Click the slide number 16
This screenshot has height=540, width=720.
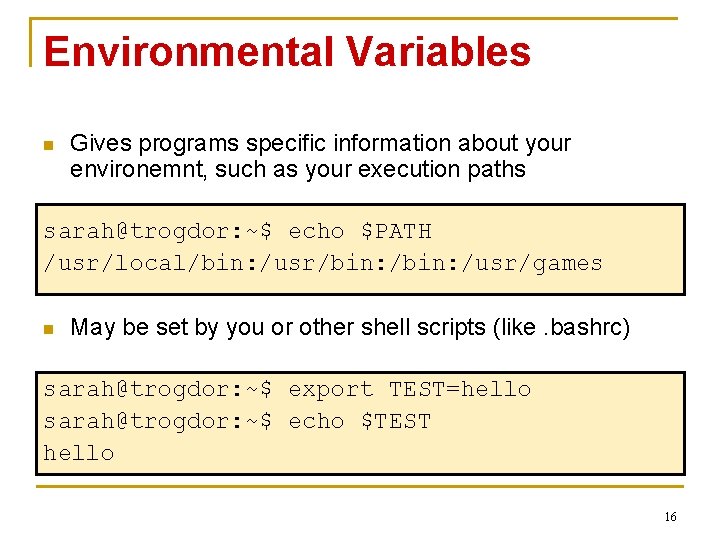pyautogui.click(x=669, y=517)
